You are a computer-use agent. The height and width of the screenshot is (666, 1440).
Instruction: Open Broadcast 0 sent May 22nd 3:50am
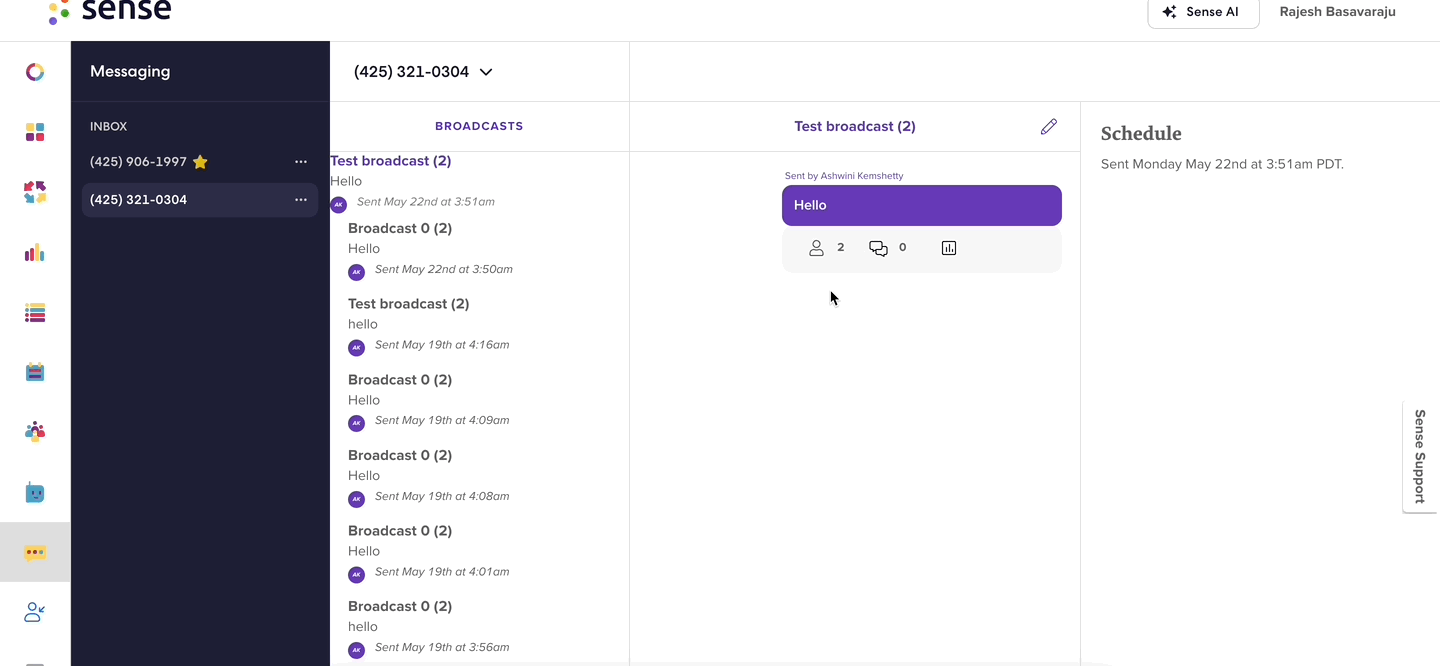pyautogui.click(x=479, y=250)
